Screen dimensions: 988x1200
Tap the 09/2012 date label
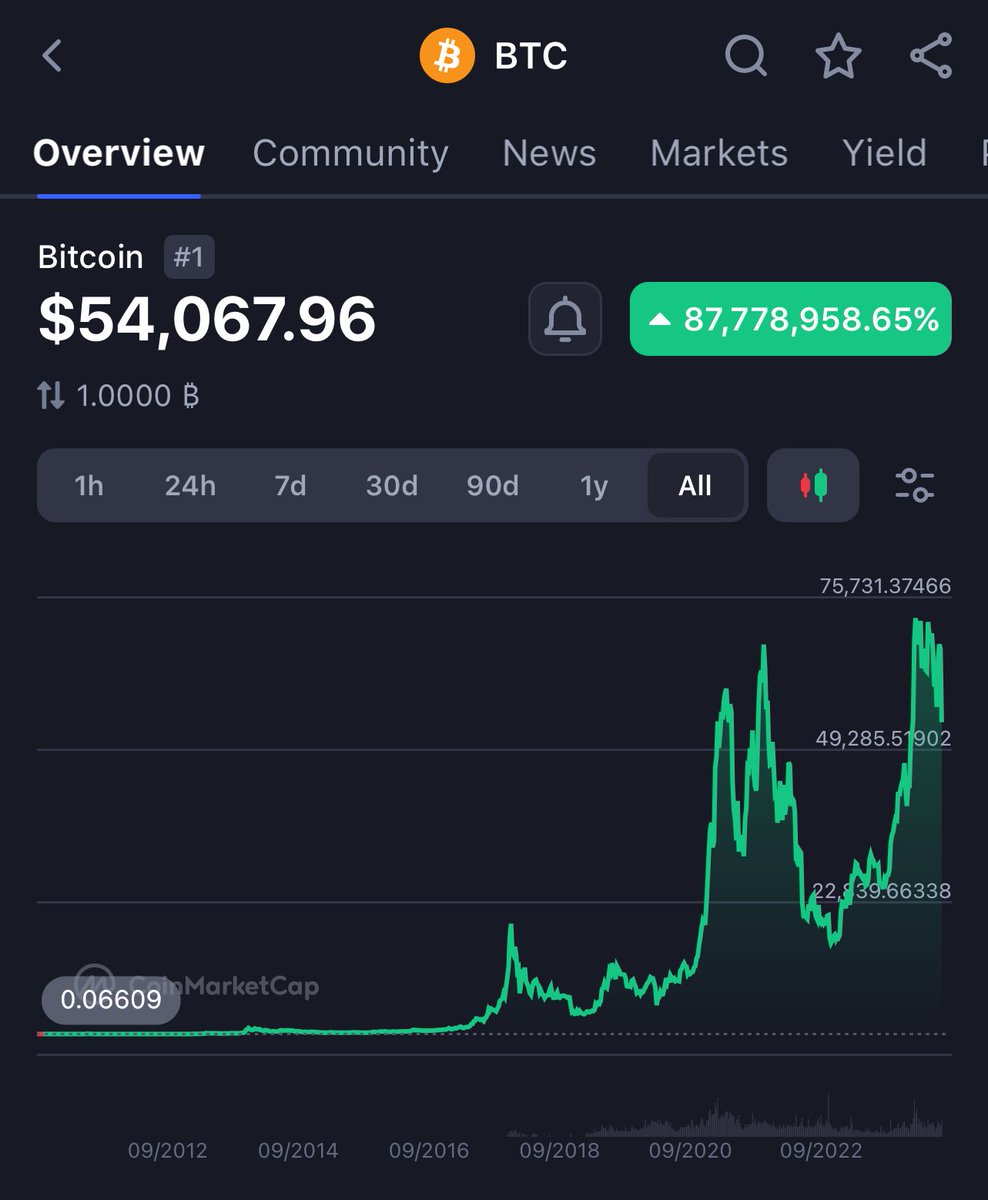pyautogui.click(x=168, y=1151)
